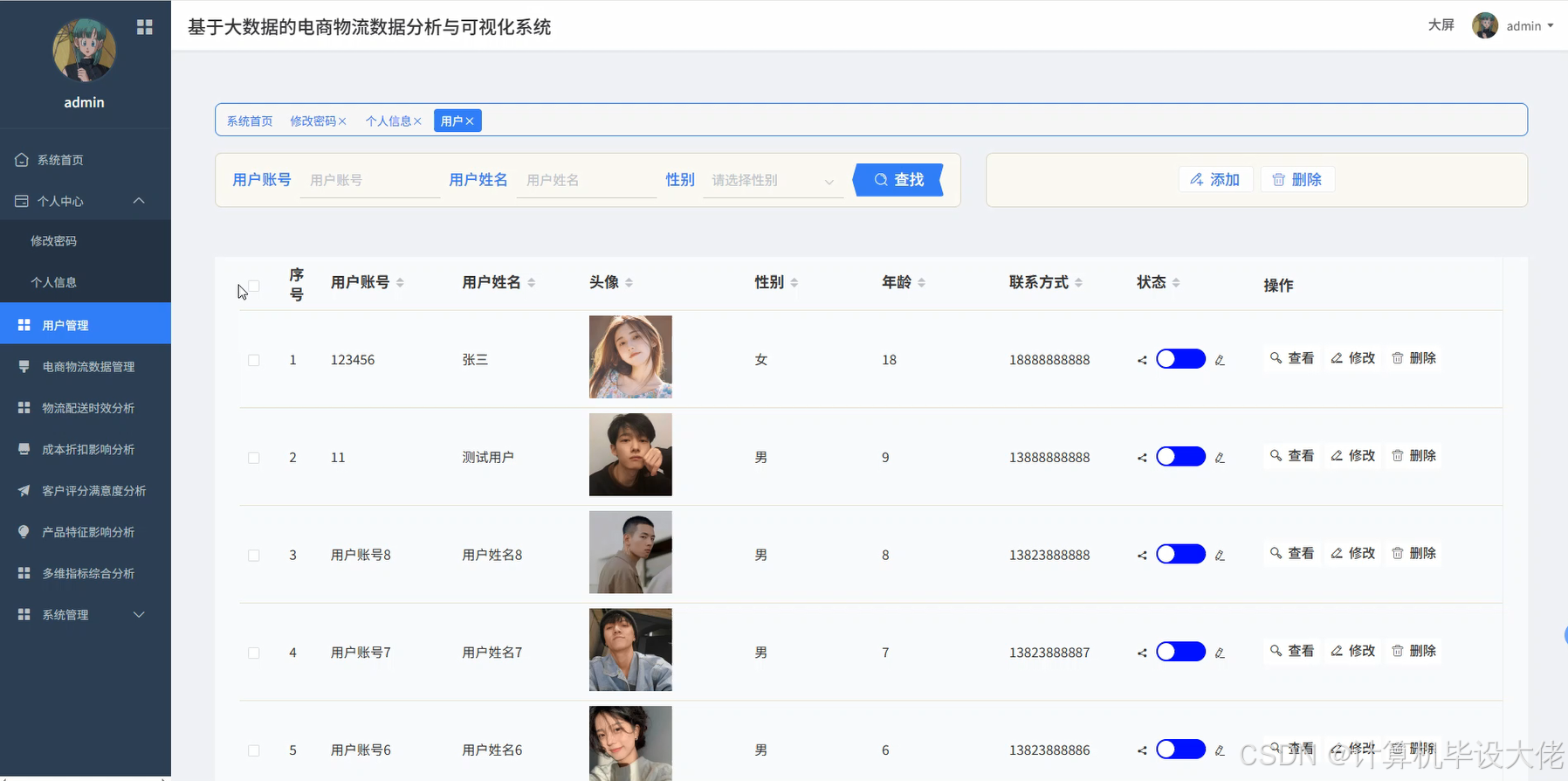The width and height of the screenshot is (1568, 781).
Task: Switch to the 系统首页 tab
Action: [250, 121]
